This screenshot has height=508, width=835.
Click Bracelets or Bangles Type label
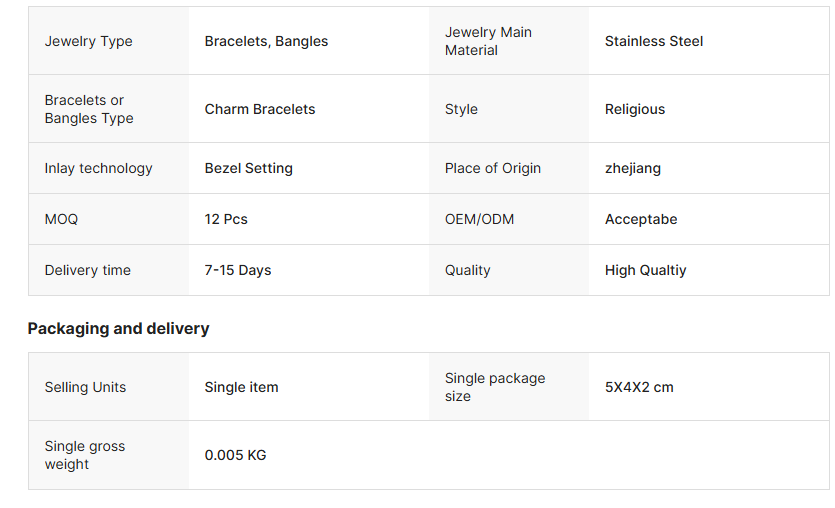click(89, 109)
